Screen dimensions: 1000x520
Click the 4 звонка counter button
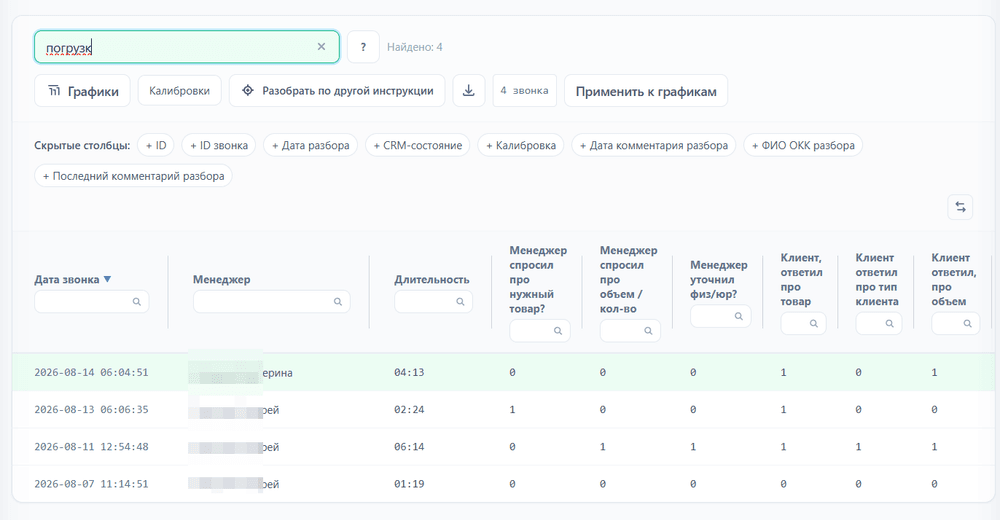click(524, 91)
